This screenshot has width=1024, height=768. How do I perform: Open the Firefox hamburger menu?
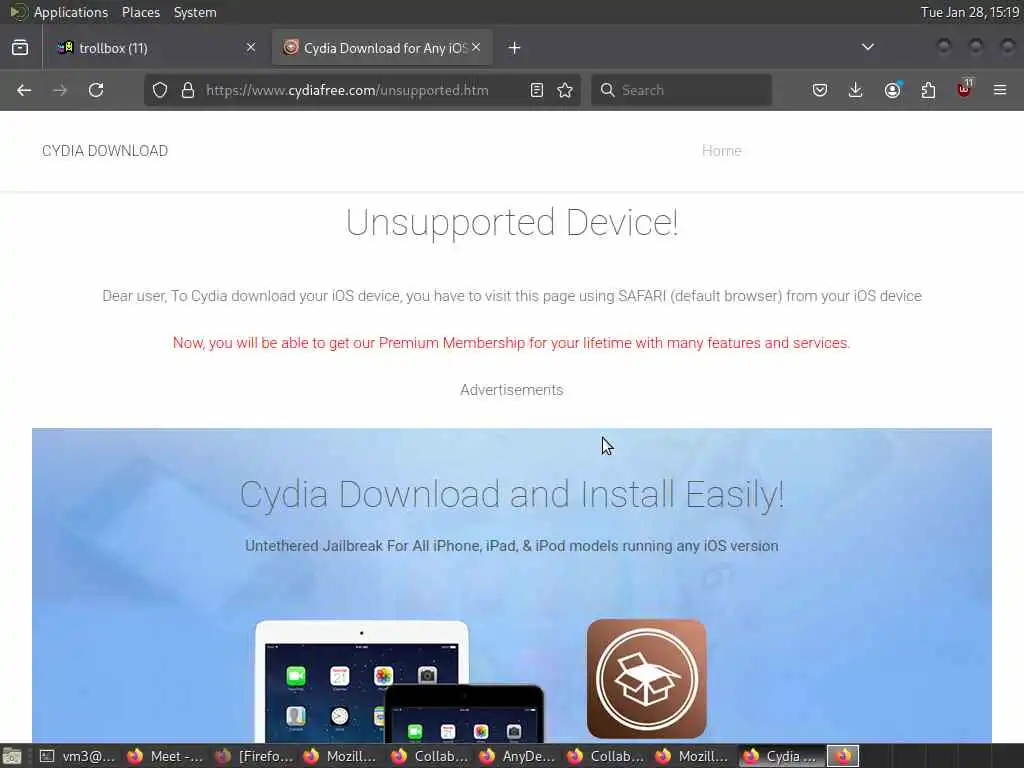click(1000, 90)
